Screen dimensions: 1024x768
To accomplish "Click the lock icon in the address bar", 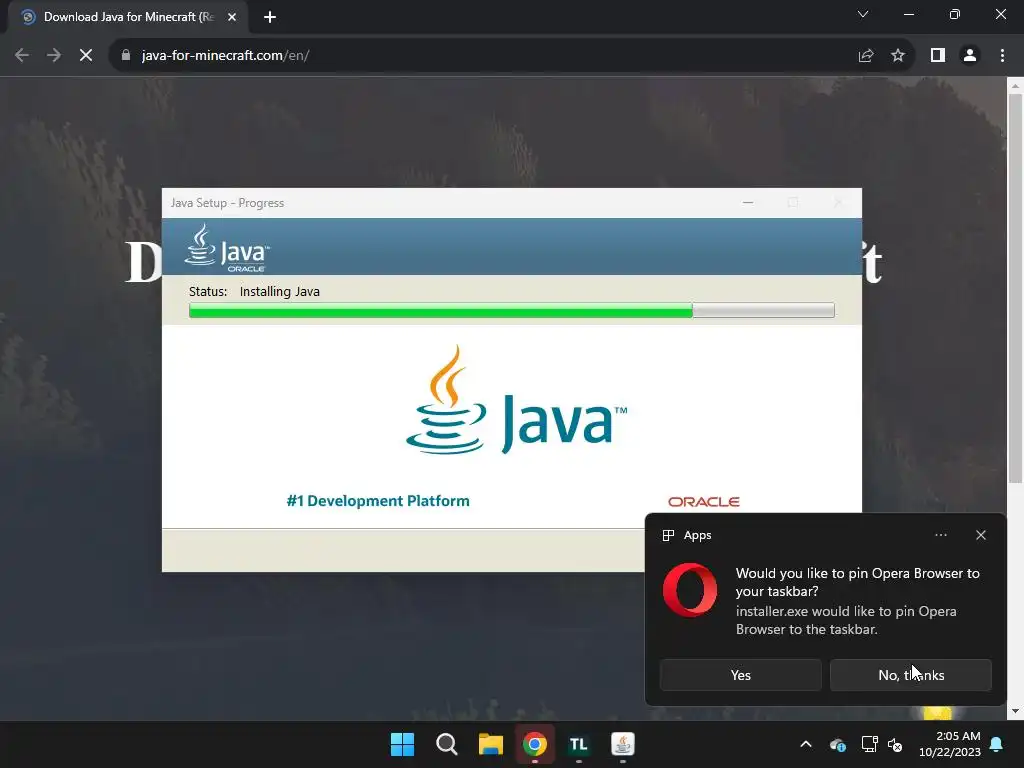I will coord(126,56).
